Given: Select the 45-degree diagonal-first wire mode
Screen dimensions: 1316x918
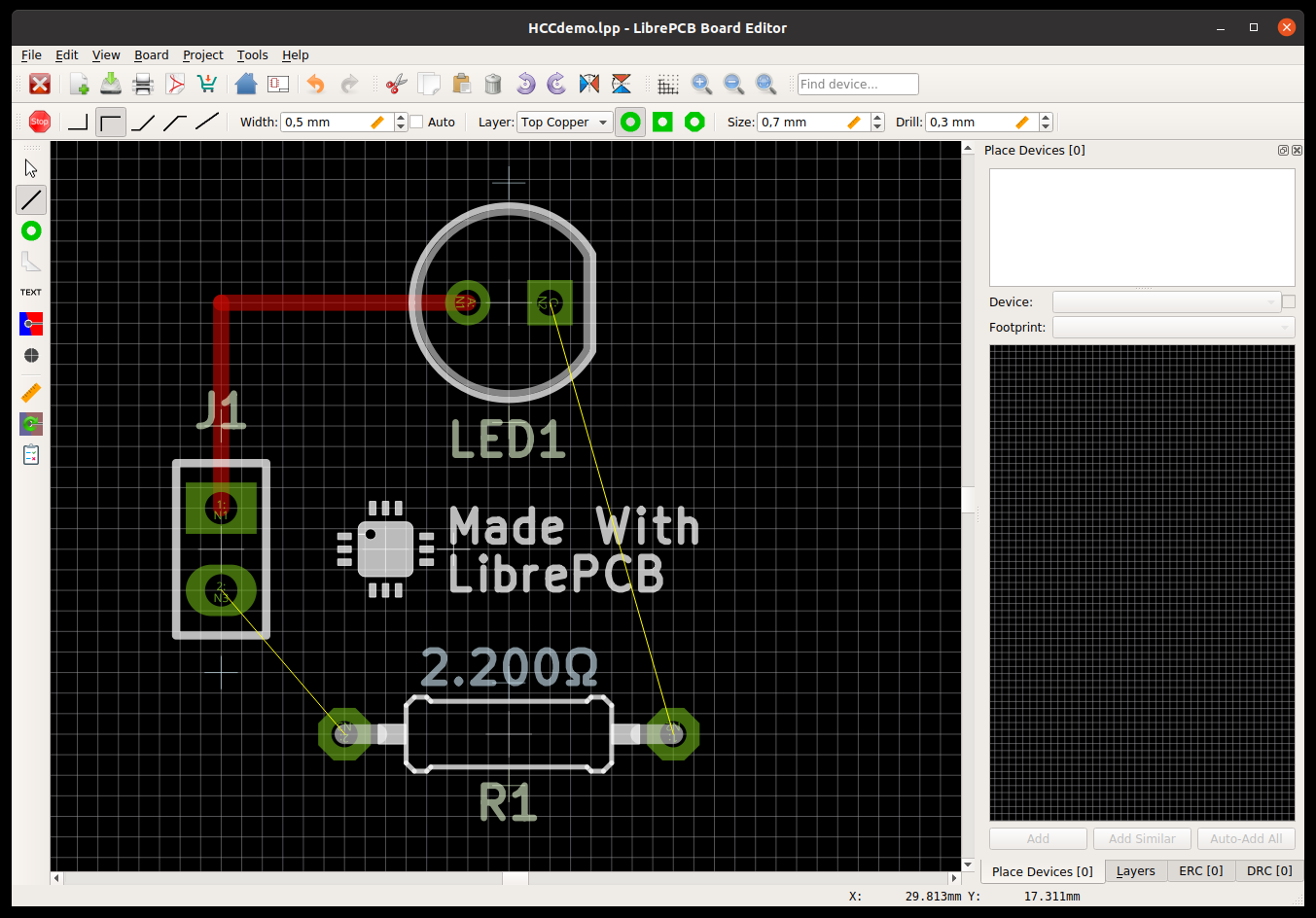Looking at the screenshot, I should 143,122.
